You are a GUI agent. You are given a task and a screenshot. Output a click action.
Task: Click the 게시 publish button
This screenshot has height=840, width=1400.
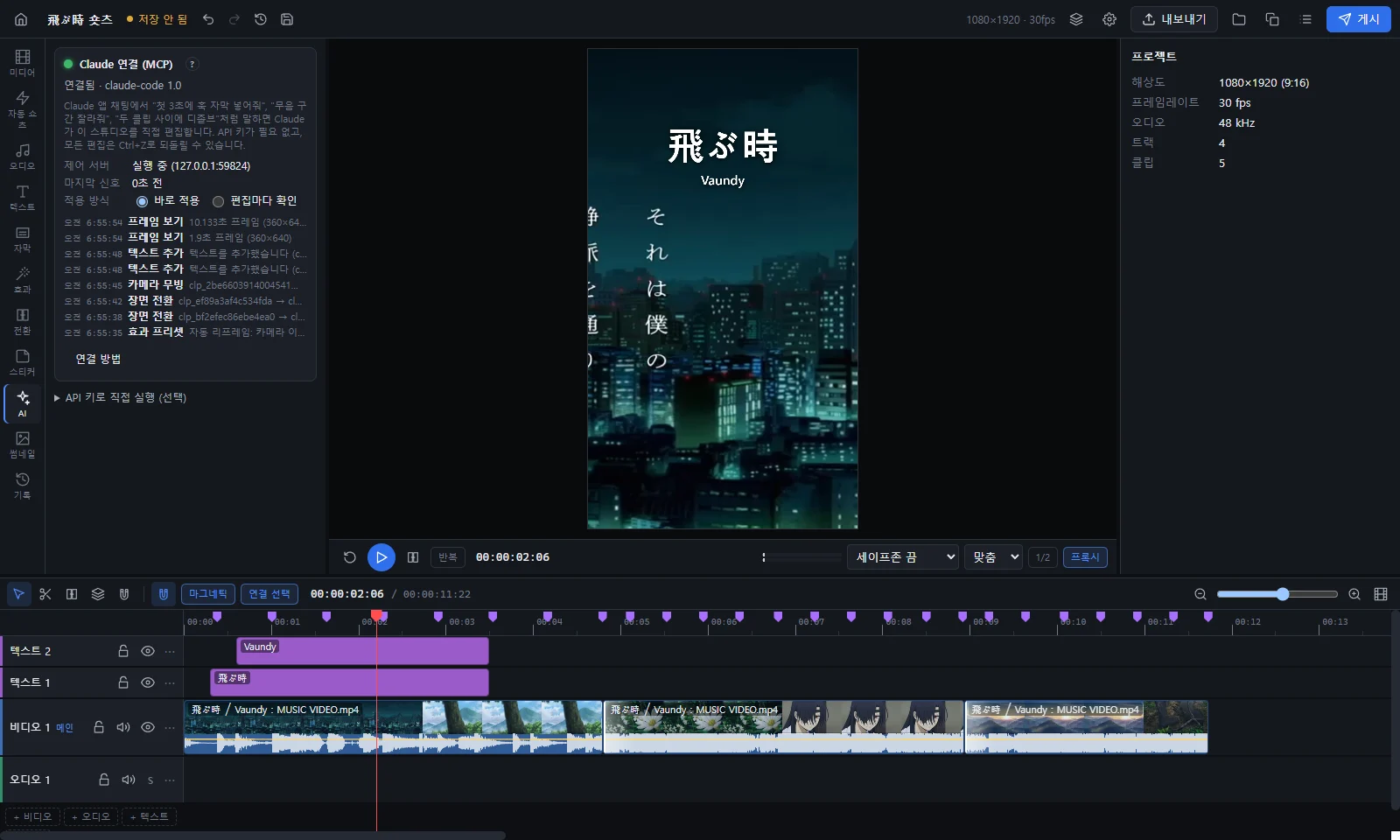pyautogui.click(x=1359, y=19)
